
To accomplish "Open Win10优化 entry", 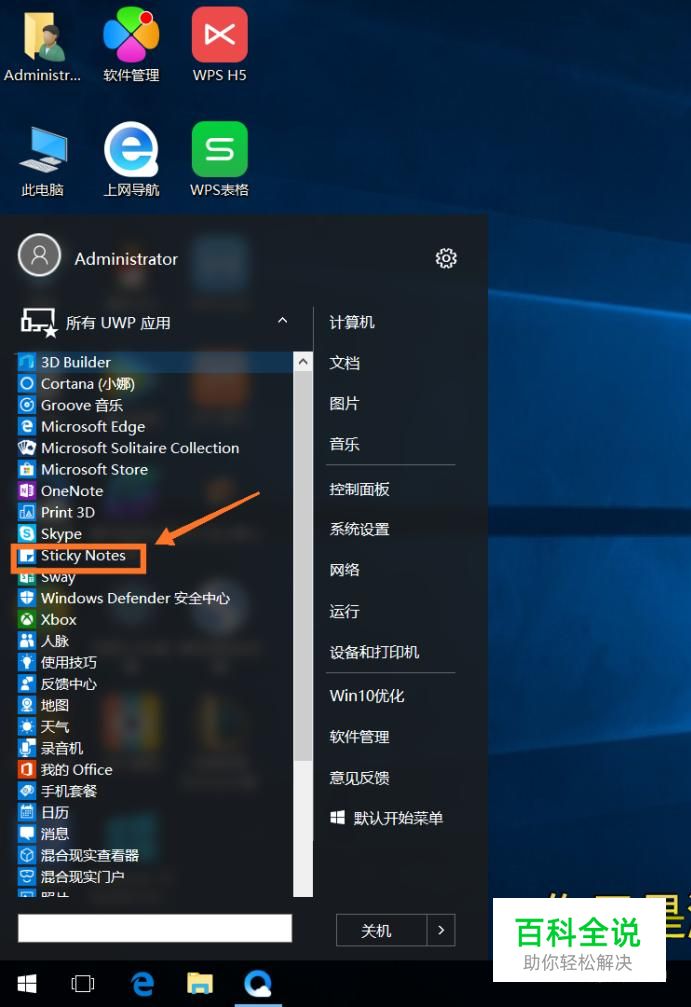I will coord(367,696).
